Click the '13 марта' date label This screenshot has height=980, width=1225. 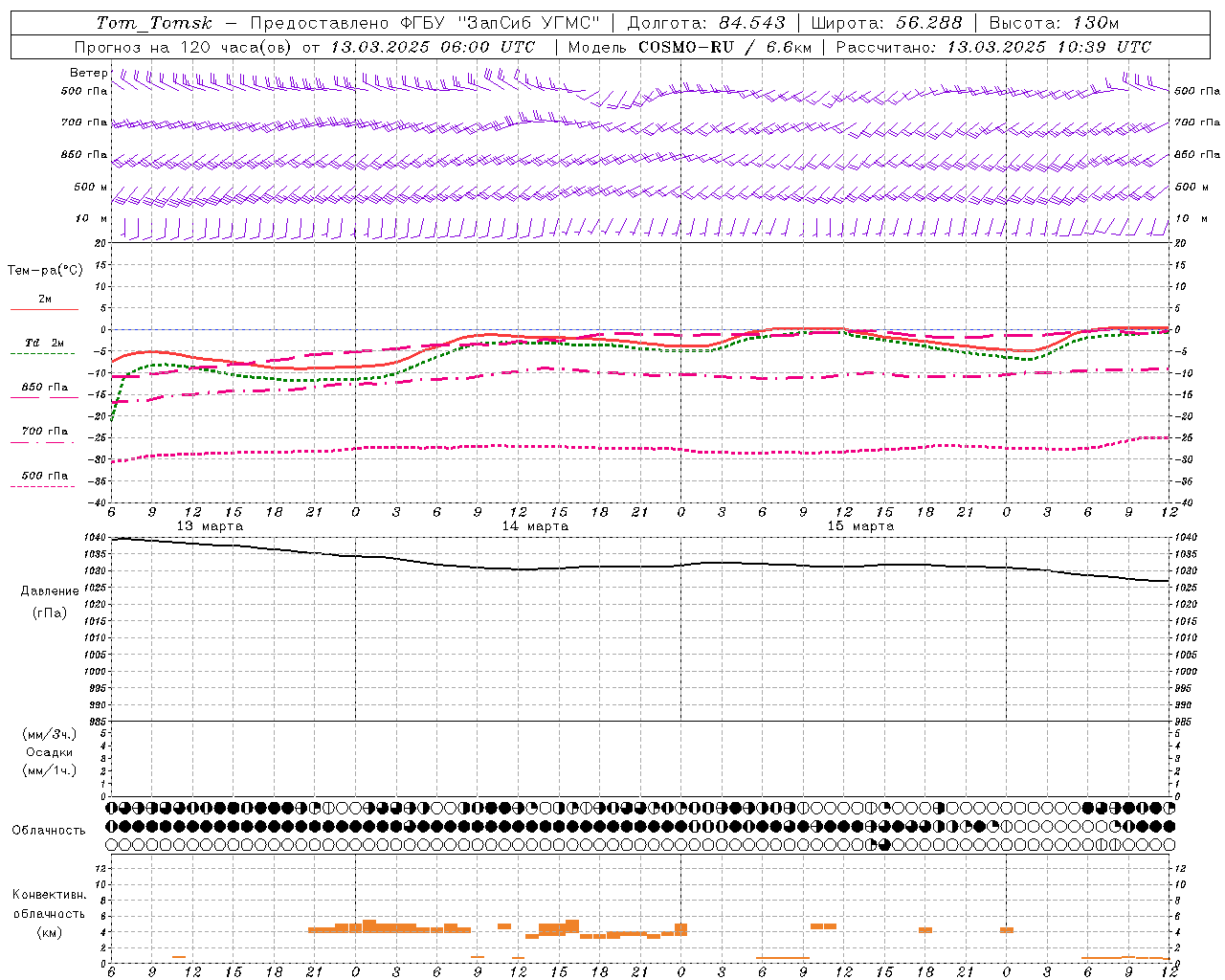coord(210,526)
